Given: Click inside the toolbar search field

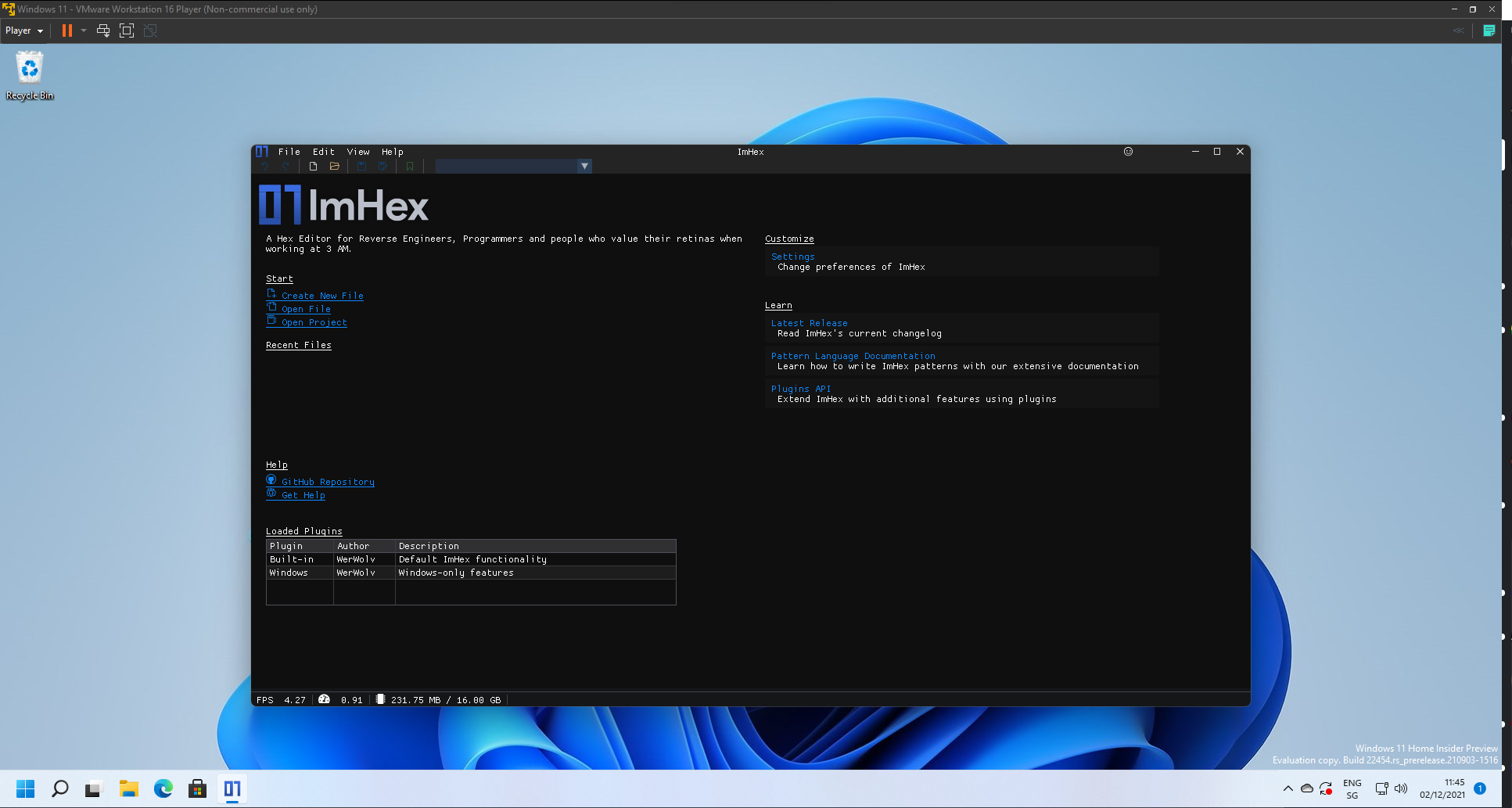Looking at the screenshot, I should pos(505,166).
